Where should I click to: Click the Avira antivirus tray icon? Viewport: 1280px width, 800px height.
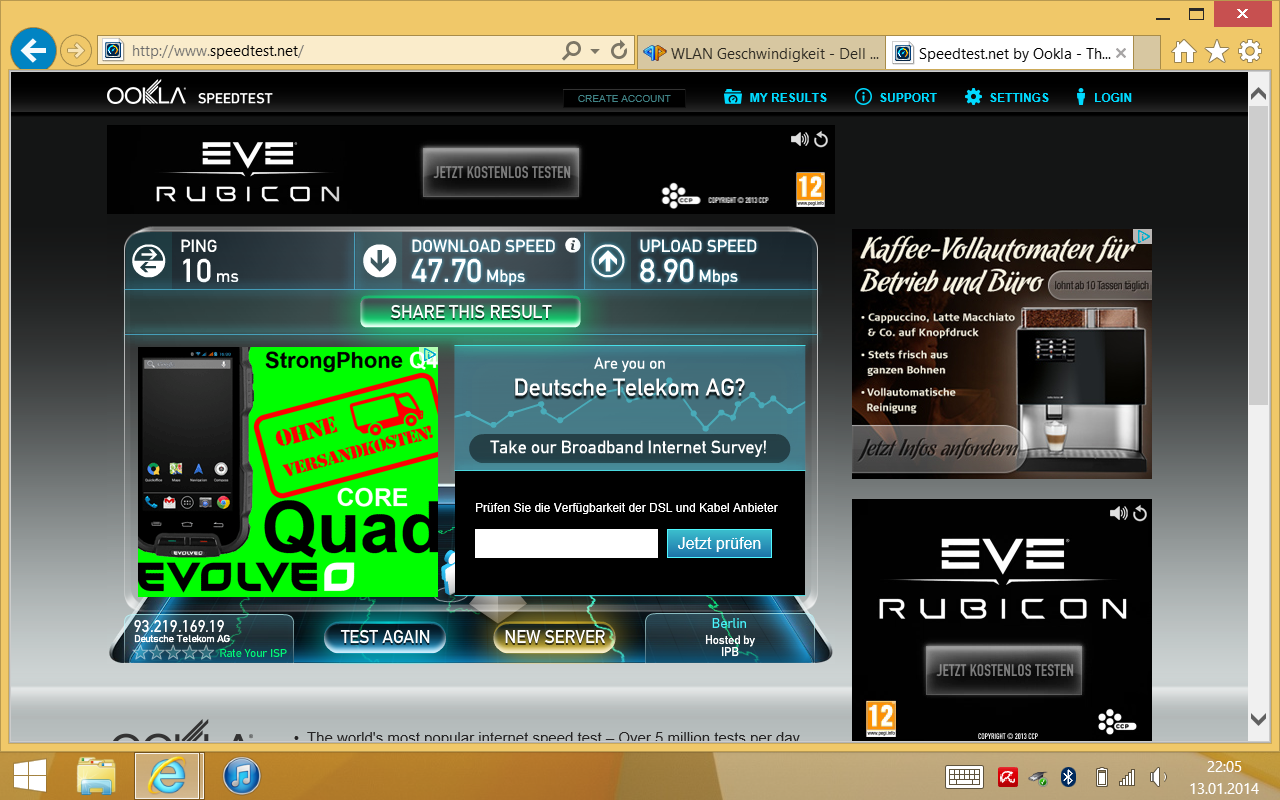pyautogui.click(x=1007, y=776)
